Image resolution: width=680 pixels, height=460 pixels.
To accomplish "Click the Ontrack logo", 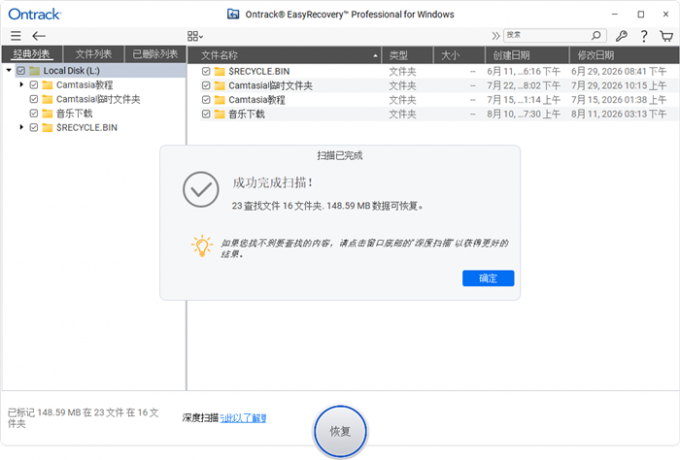I will [x=35, y=14].
